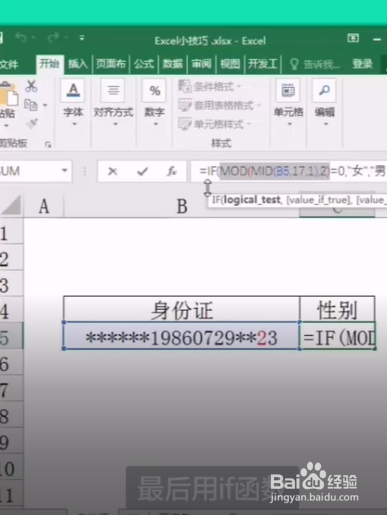Open 单元格样式 cell styles menu
Viewport: 387px width, 515px height.
click(215, 124)
